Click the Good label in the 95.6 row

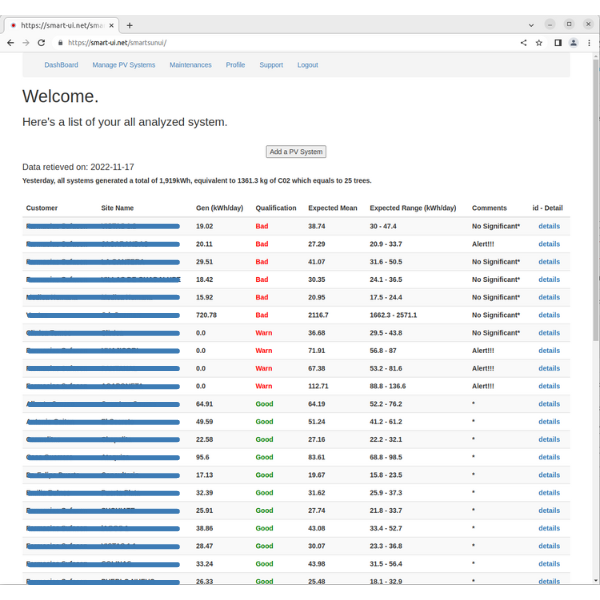click(264, 457)
